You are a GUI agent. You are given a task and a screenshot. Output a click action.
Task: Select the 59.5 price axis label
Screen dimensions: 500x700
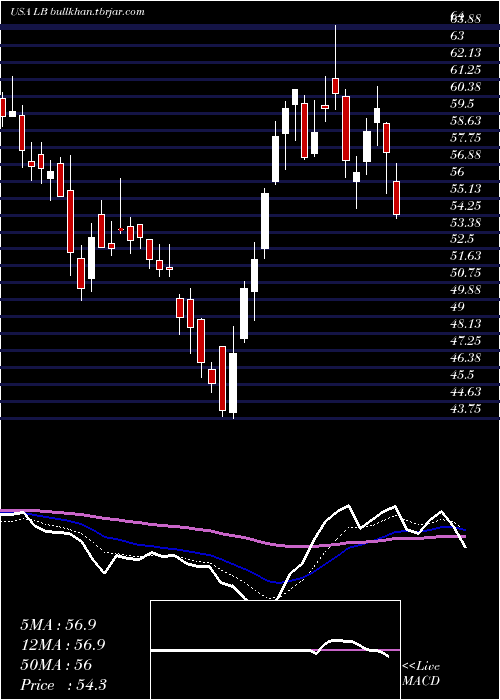[x=462, y=104]
